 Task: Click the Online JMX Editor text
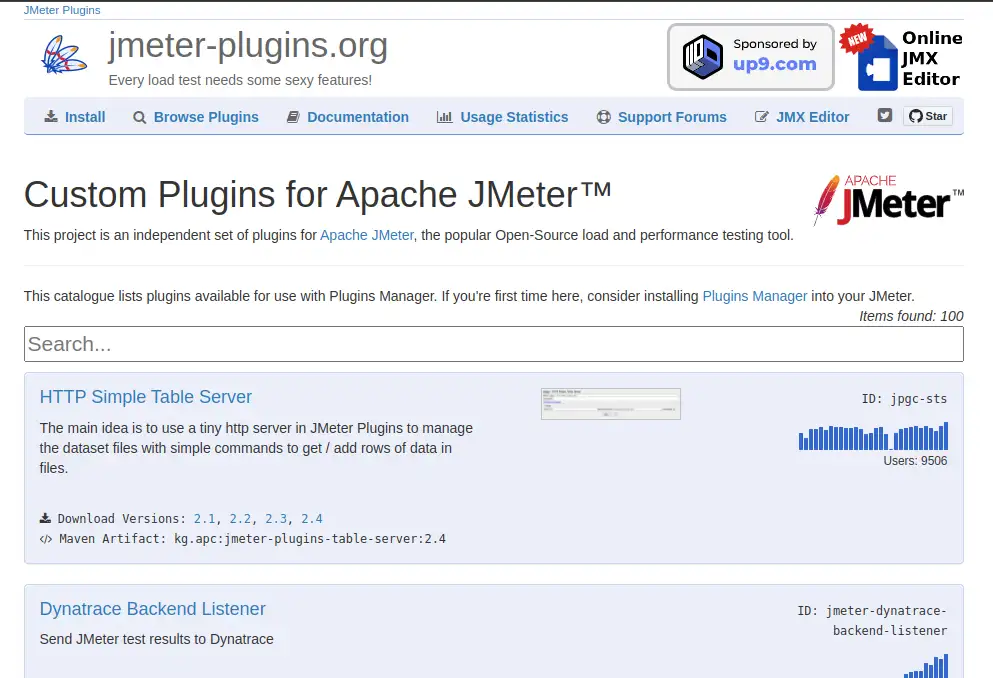932,58
